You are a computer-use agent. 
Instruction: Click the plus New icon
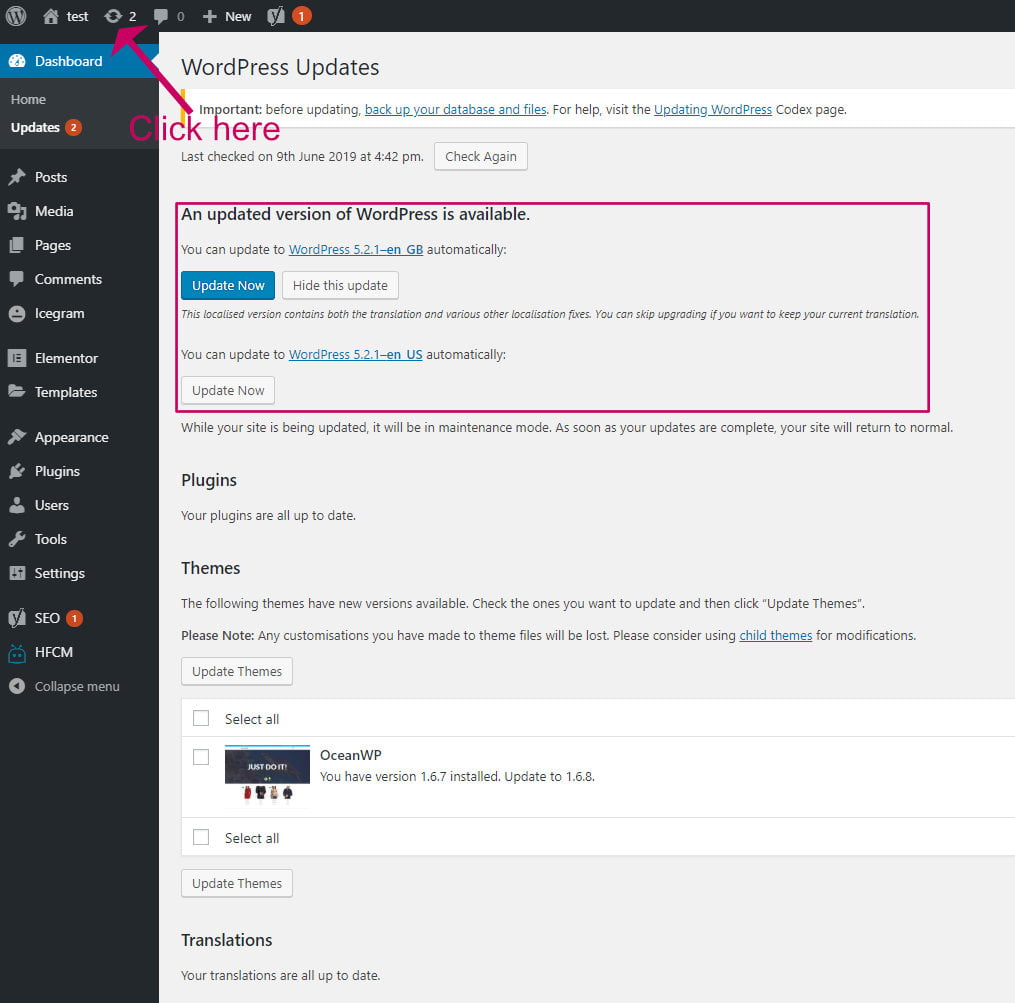tap(209, 16)
